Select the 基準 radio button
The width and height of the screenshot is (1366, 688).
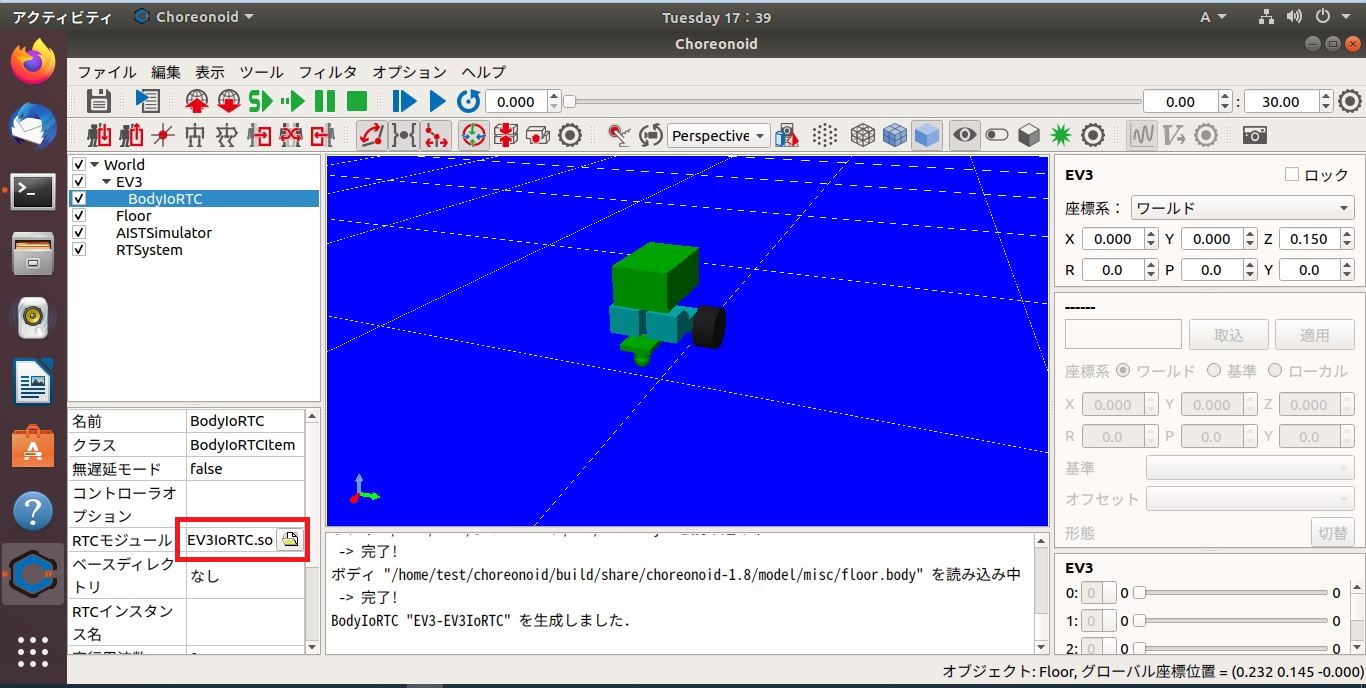[1214, 371]
